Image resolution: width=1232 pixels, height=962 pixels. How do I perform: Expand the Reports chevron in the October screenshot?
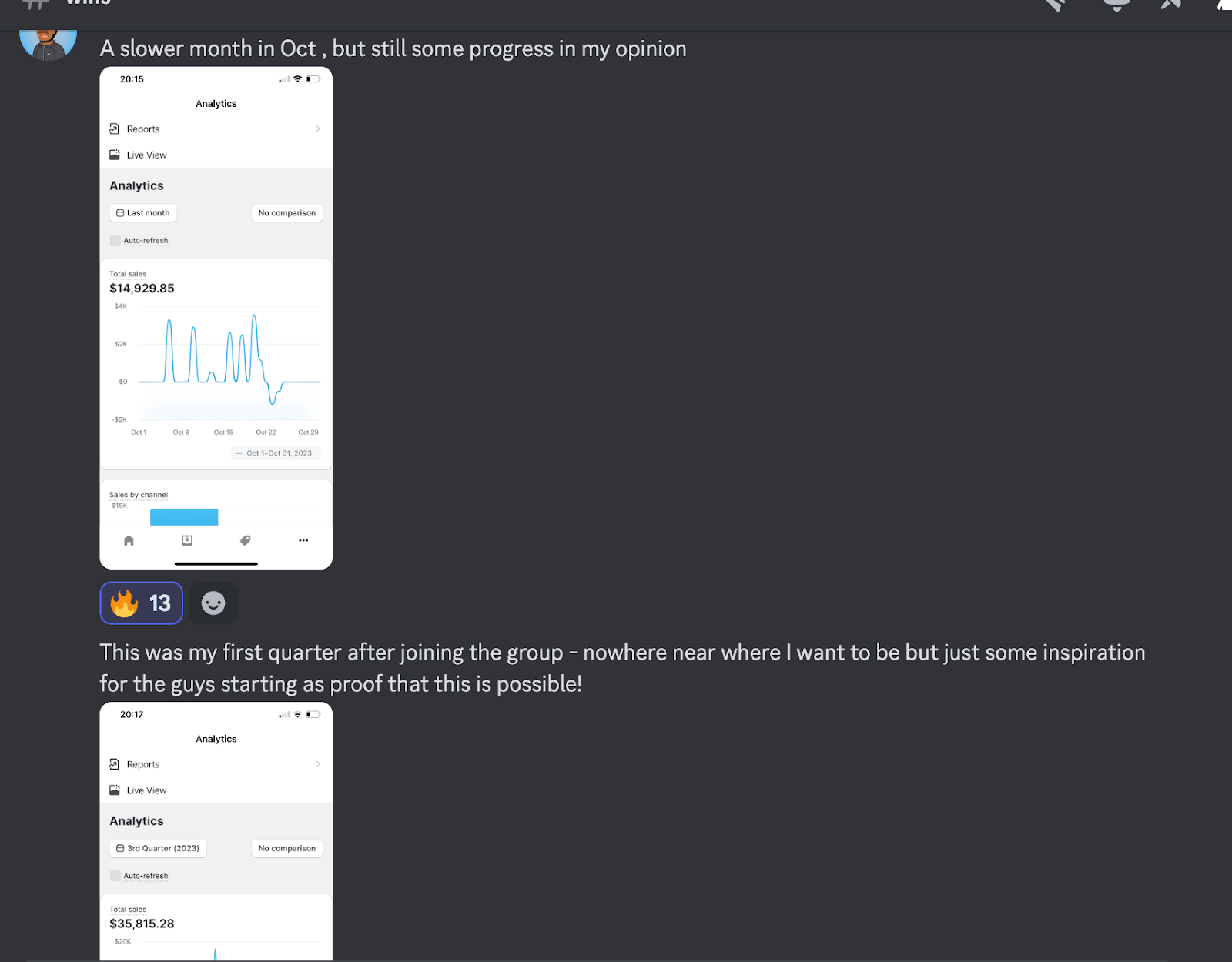click(x=318, y=129)
